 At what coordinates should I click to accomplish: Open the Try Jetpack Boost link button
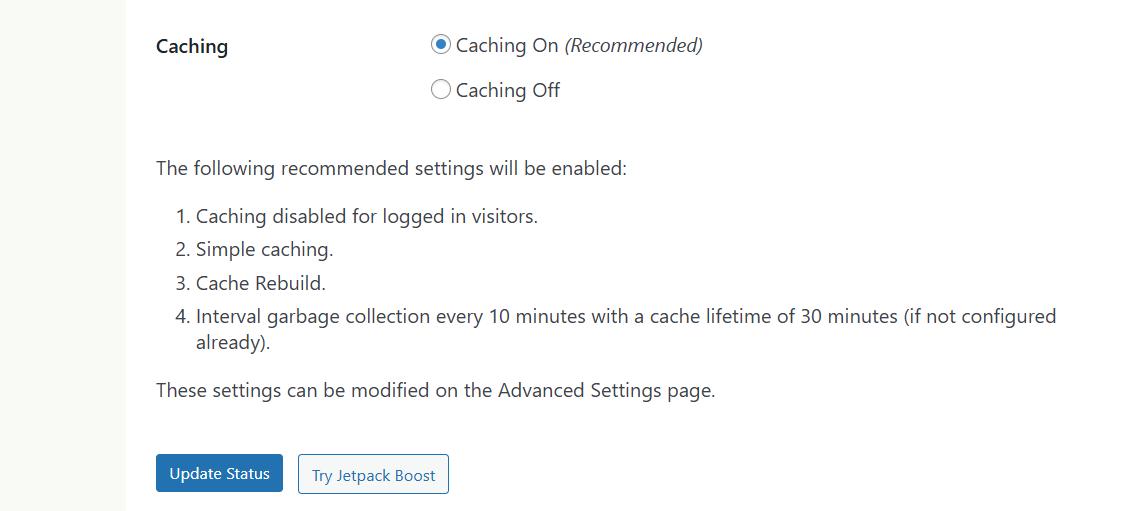click(373, 475)
